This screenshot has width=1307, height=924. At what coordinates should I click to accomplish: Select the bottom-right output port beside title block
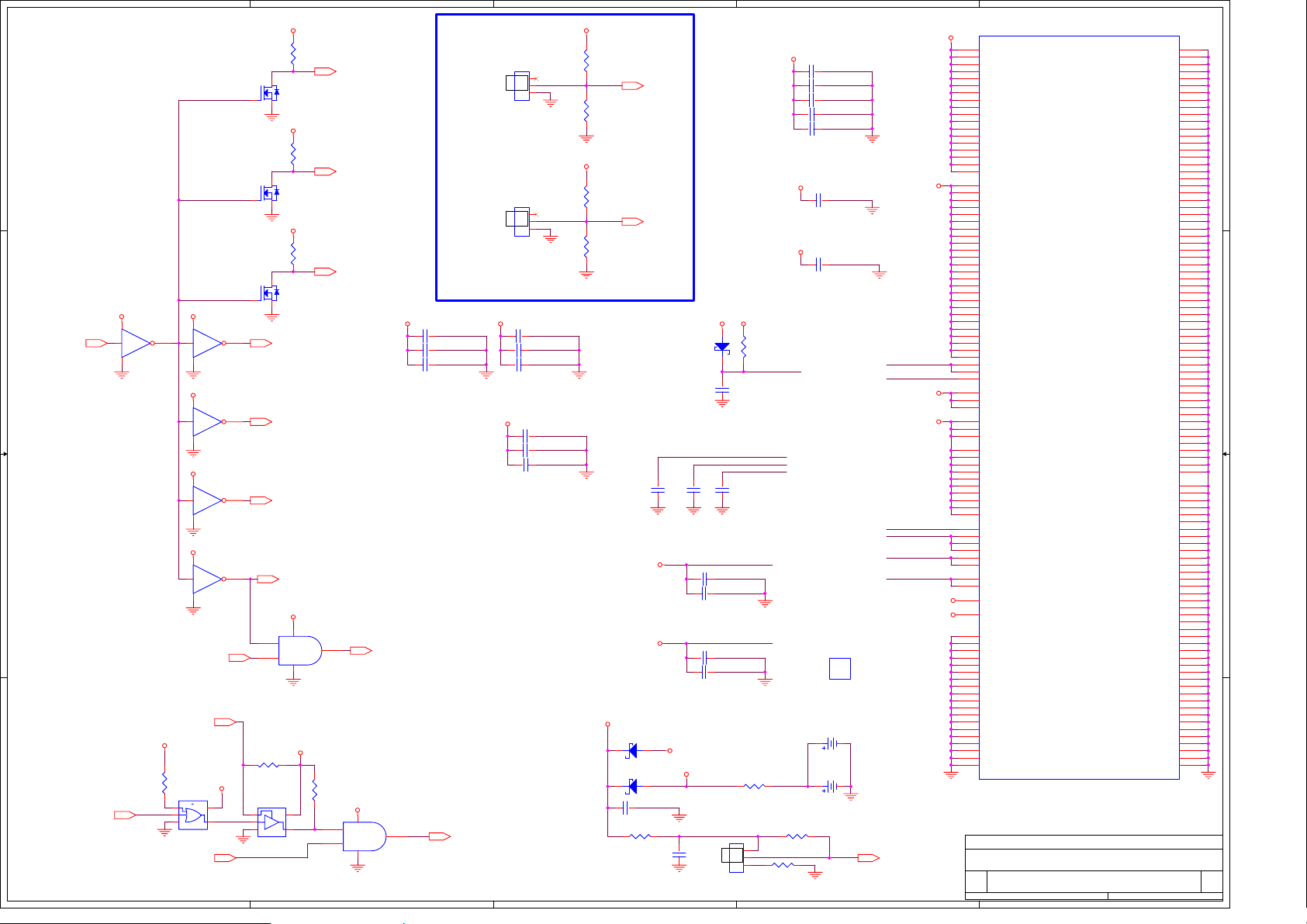coord(869,858)
